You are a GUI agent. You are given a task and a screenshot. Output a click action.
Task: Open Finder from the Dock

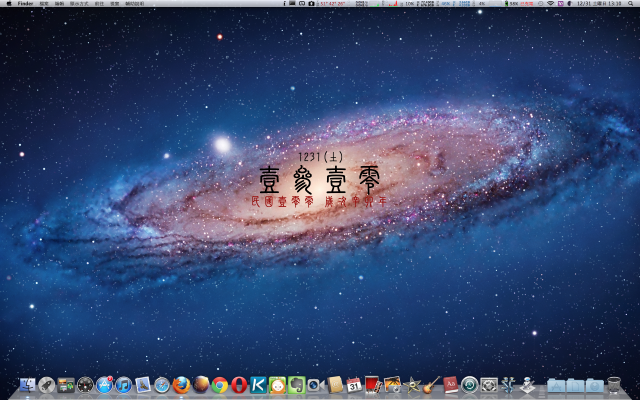(x=28, y=385)
